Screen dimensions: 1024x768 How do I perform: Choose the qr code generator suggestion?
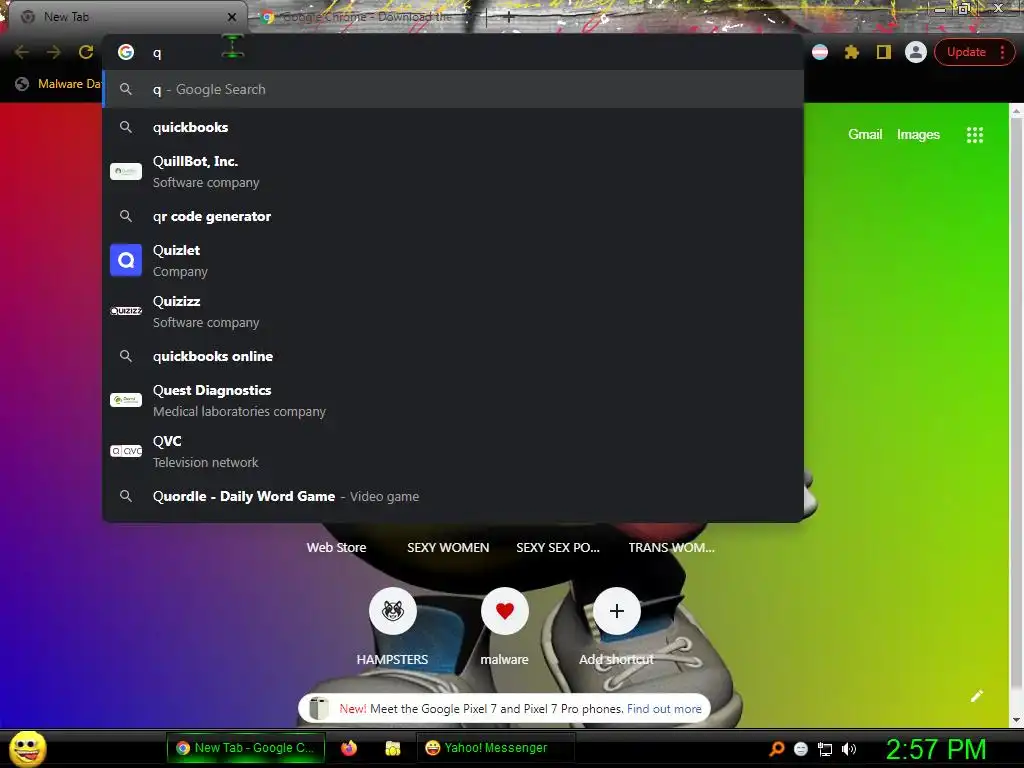[453, 216]
